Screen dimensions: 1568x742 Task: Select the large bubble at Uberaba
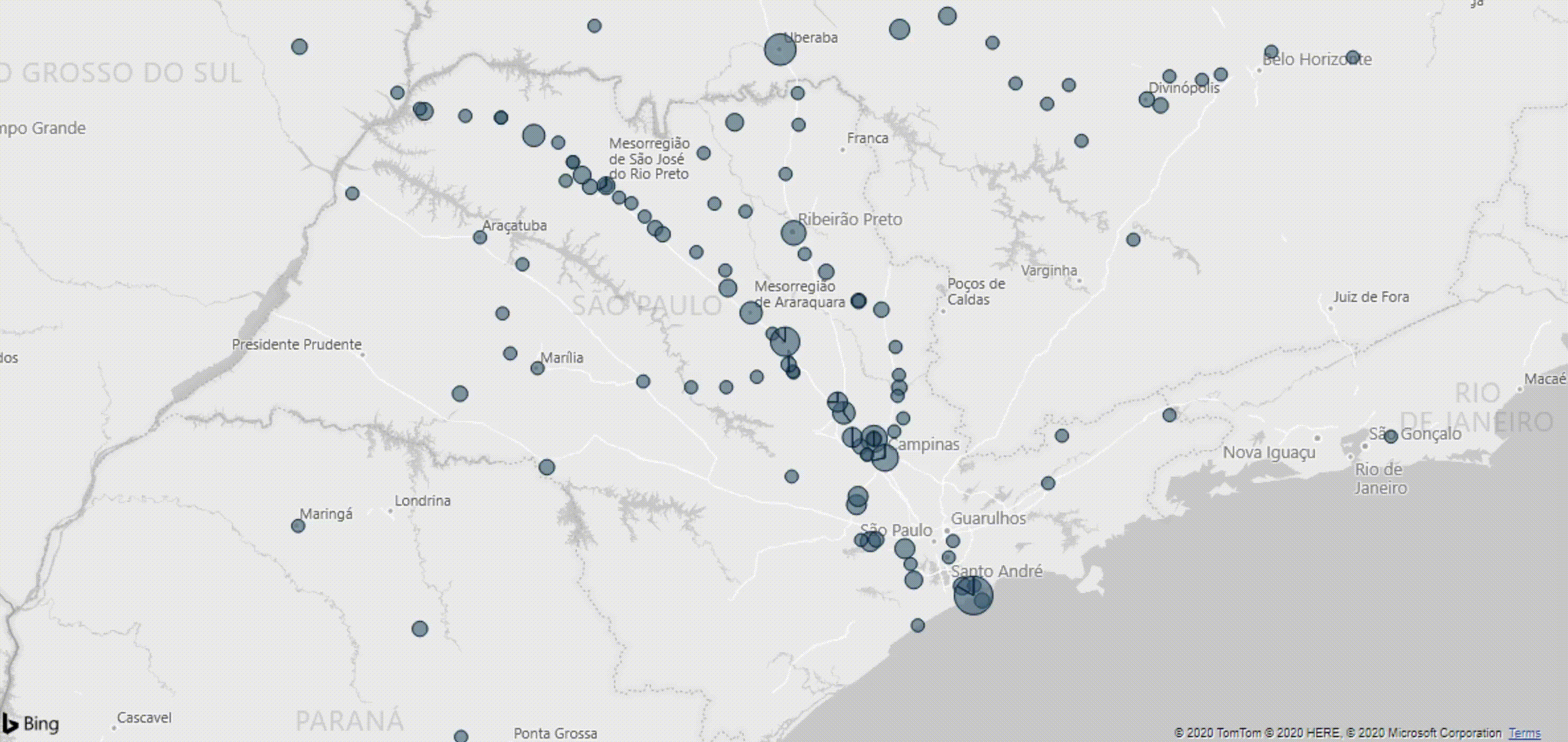click(780, 49)
